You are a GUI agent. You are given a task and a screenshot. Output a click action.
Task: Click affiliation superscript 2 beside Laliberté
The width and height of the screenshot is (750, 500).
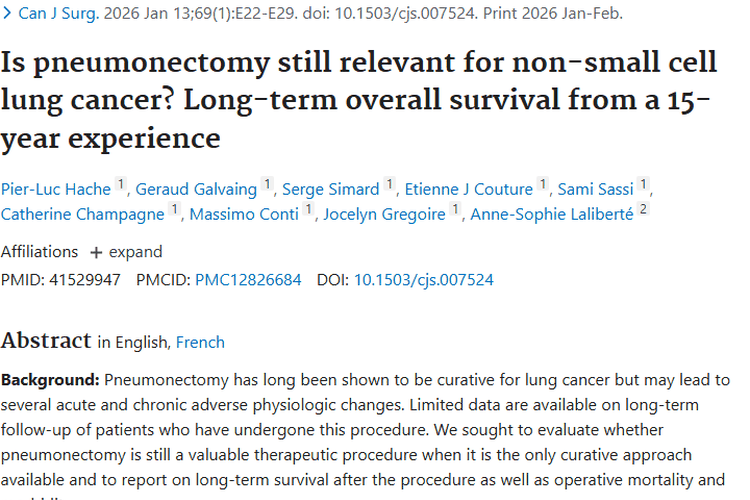pos(643,210)
